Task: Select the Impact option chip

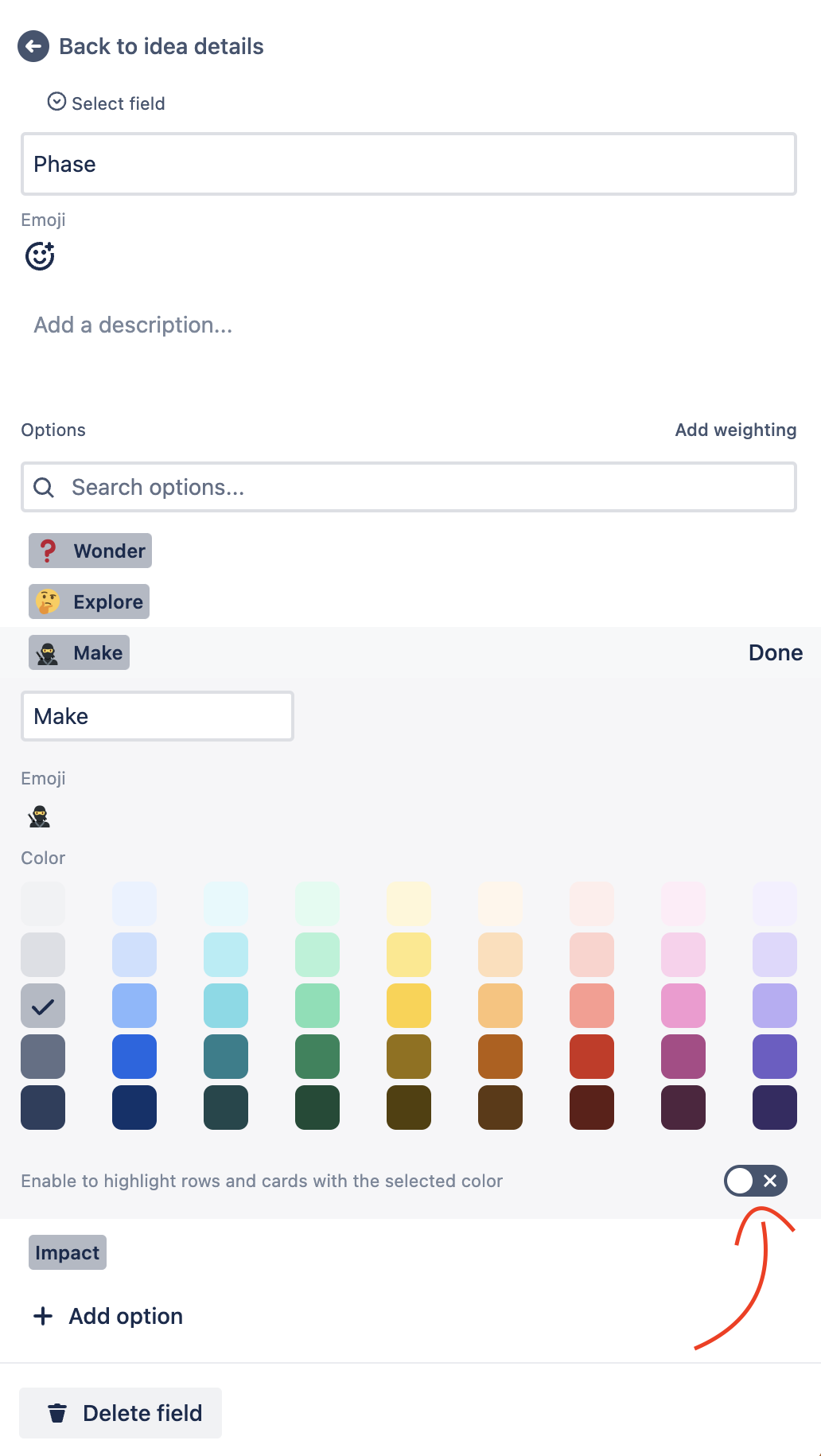Action: tap(67, 1252)
